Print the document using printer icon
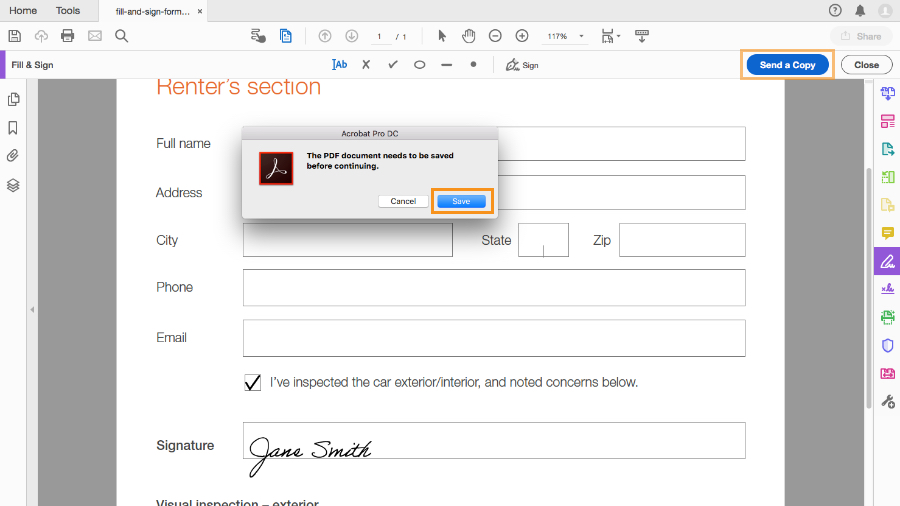900x506 pixels. 68,36
